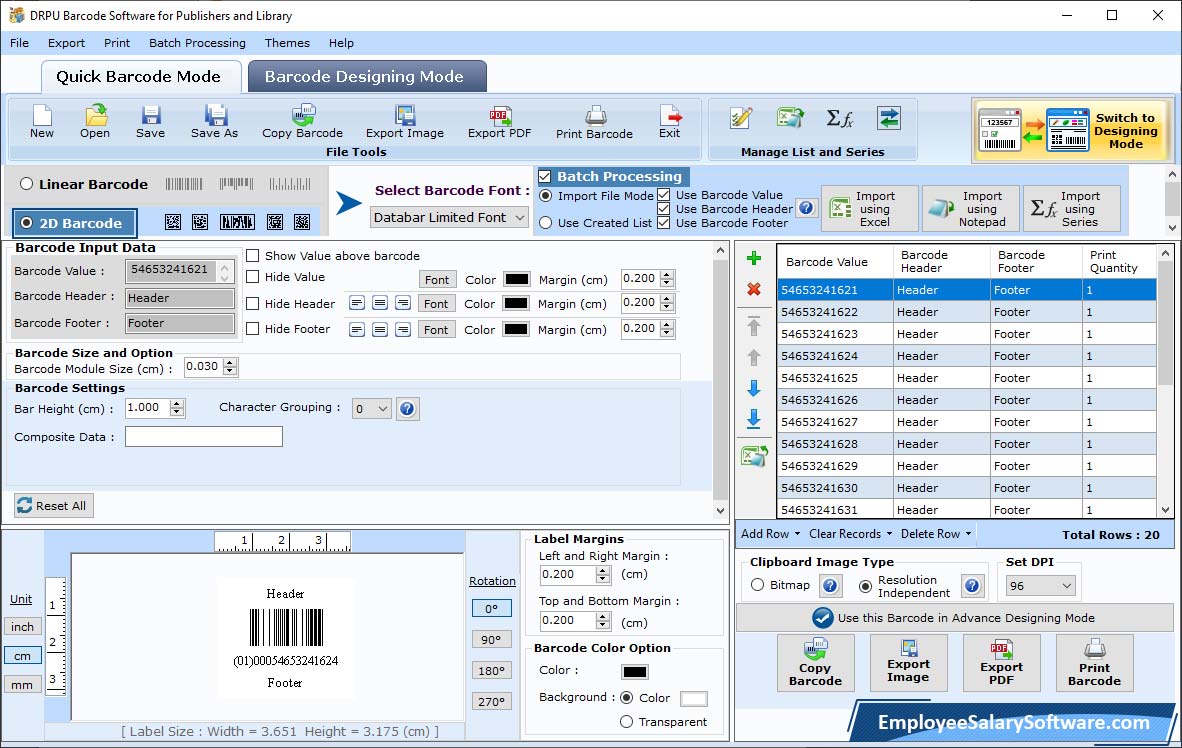Click Export Image in File Tools toolbar
The image size is (1182, 748).
click(x=405, y=122)
